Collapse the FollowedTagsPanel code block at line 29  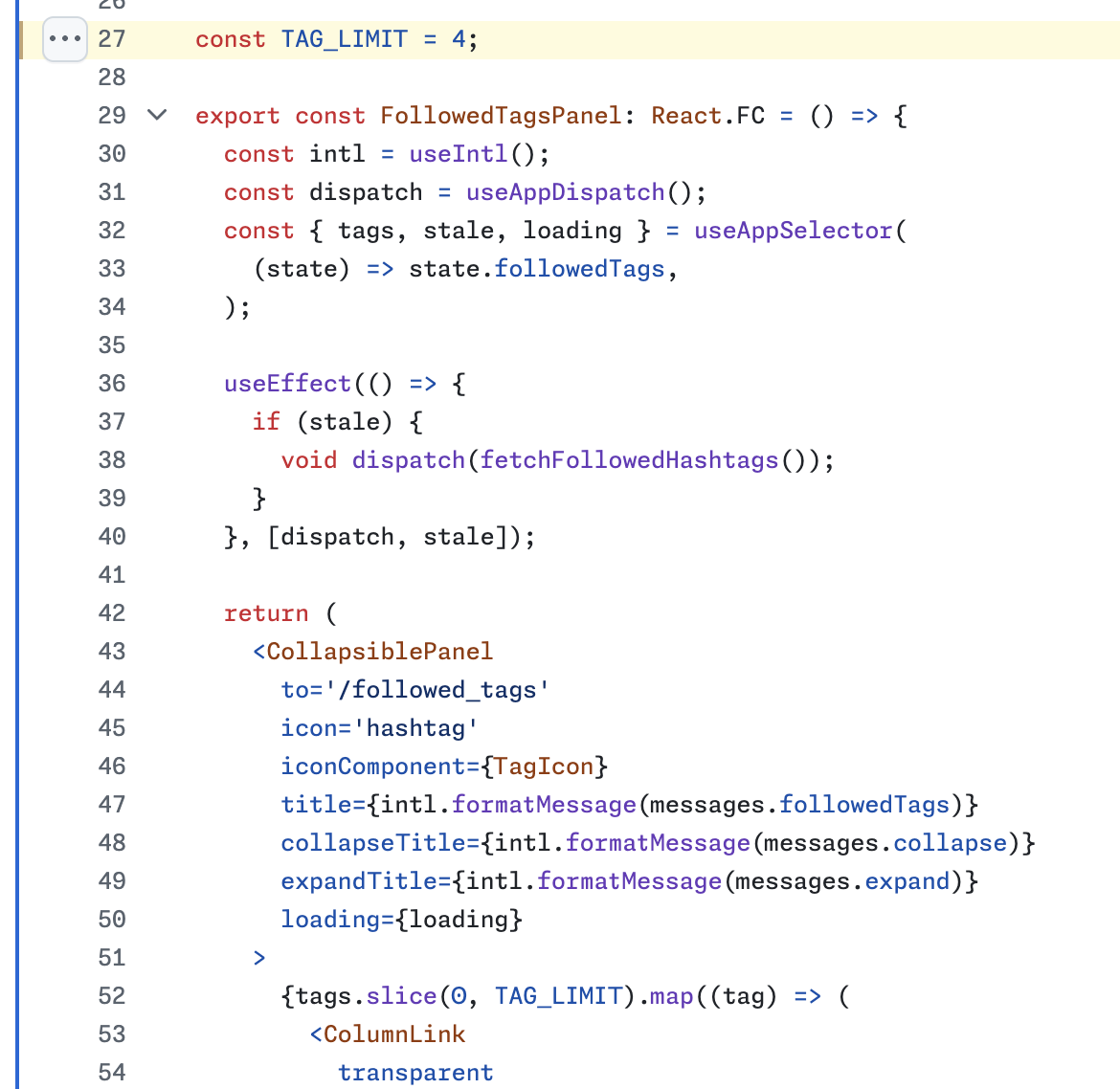coord(157,116)
